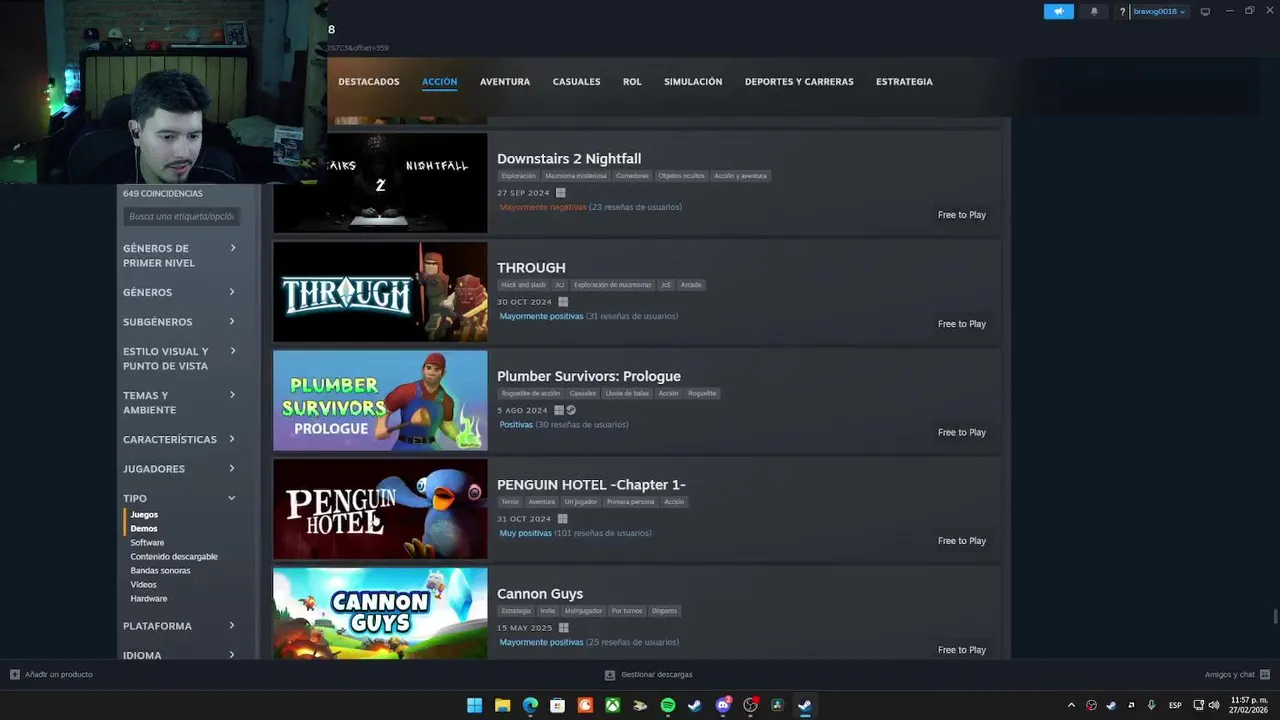
Task: Open the Cannon Guys game title
Action: (x=540, y=594)
